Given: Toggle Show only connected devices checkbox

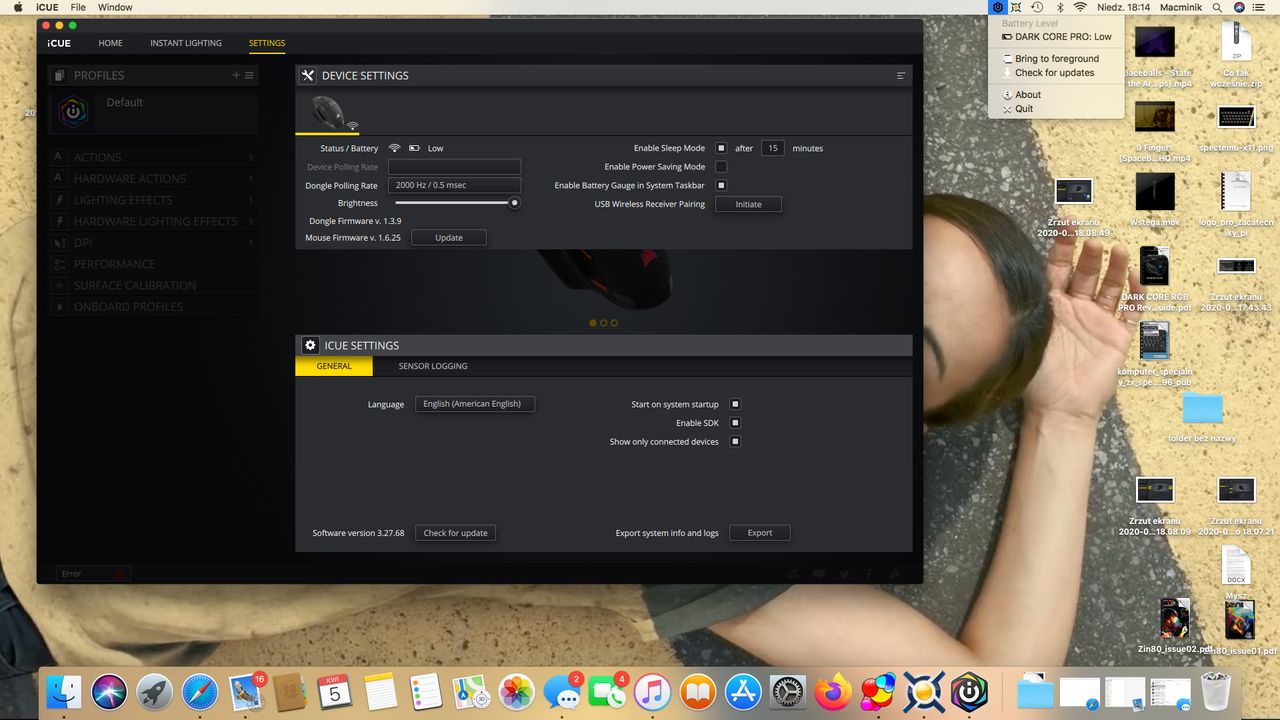Looking at the screenshot, I should [735, 441].
